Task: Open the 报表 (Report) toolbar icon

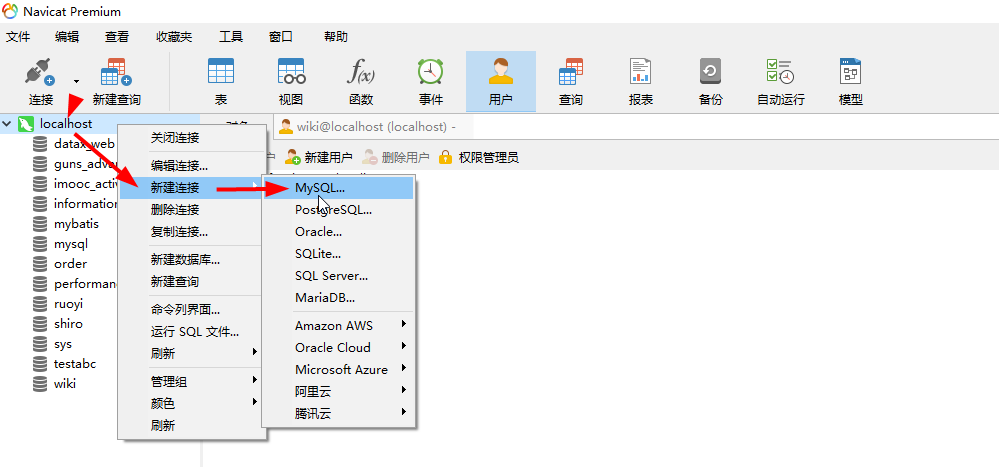Action: click(x=640, y=71)
